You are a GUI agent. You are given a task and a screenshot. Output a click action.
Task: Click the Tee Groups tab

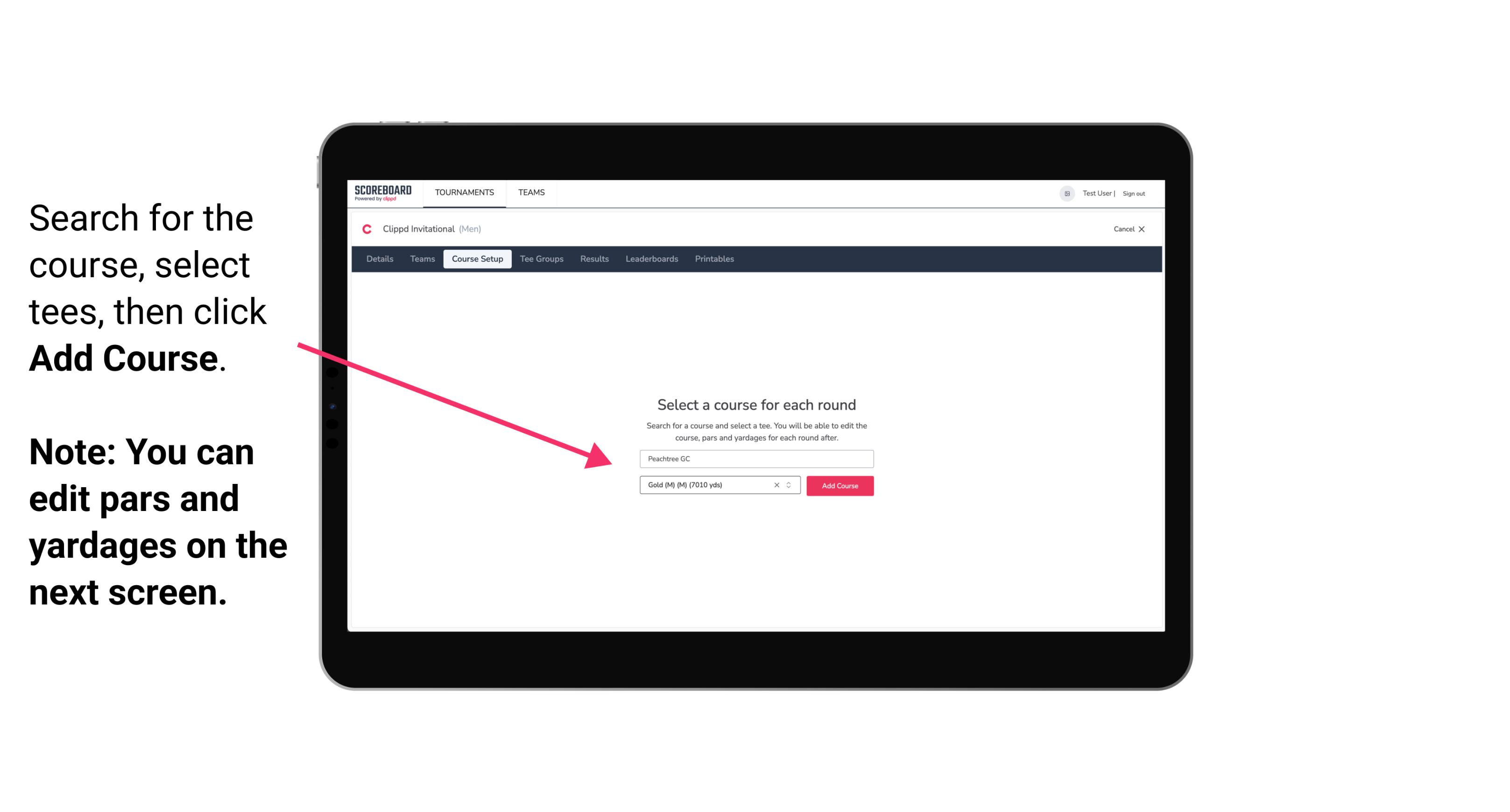tap(541, 259)
